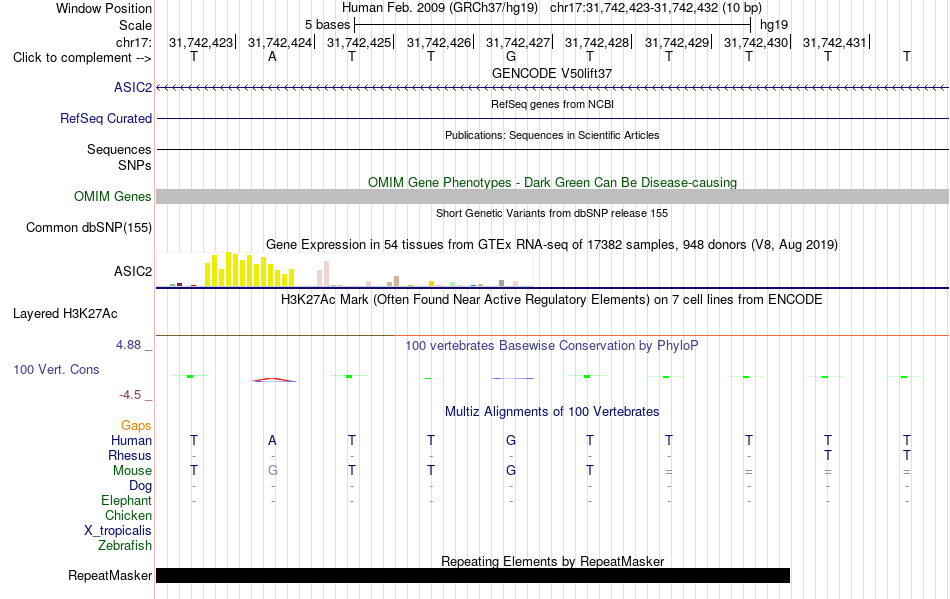
Task: Select the Sequences track label
Action: [119, 150]
